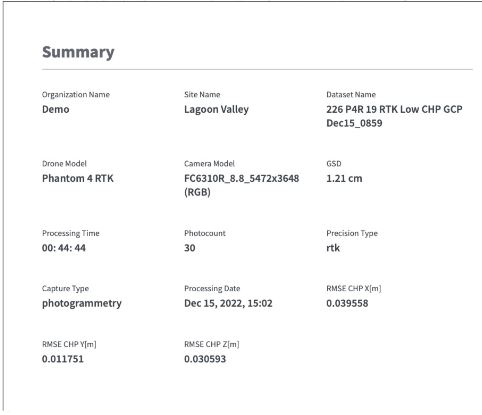The image size is (482, 415).
Task: Click the Dataset Name label
Action: [x=351, y=95]
